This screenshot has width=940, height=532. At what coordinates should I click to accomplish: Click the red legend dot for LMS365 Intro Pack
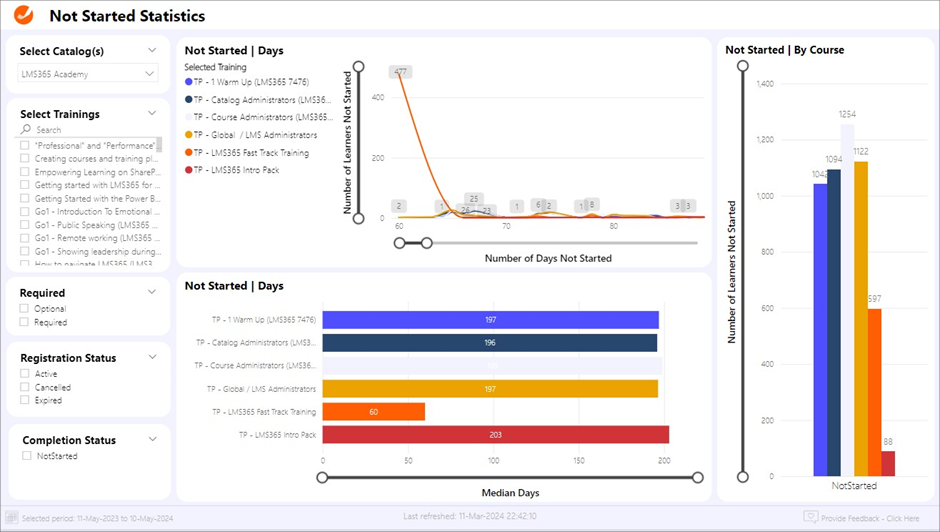click(x=189, y=170)
